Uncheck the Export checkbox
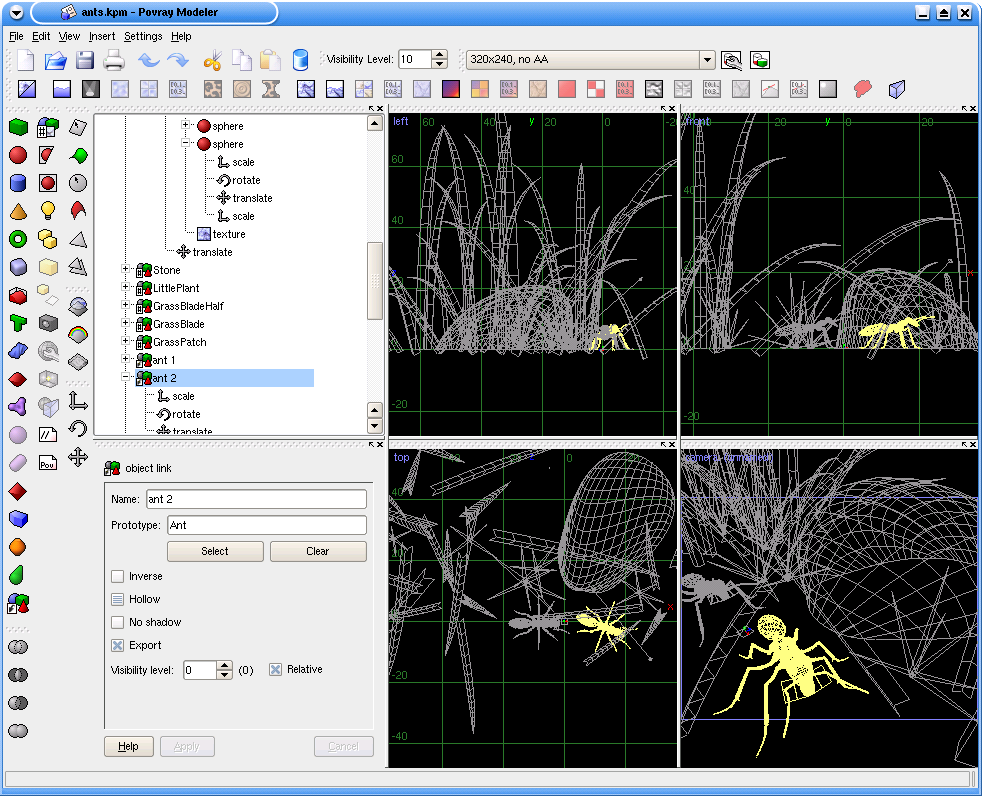Screen dimensions: 982x796 click(117, 646)
